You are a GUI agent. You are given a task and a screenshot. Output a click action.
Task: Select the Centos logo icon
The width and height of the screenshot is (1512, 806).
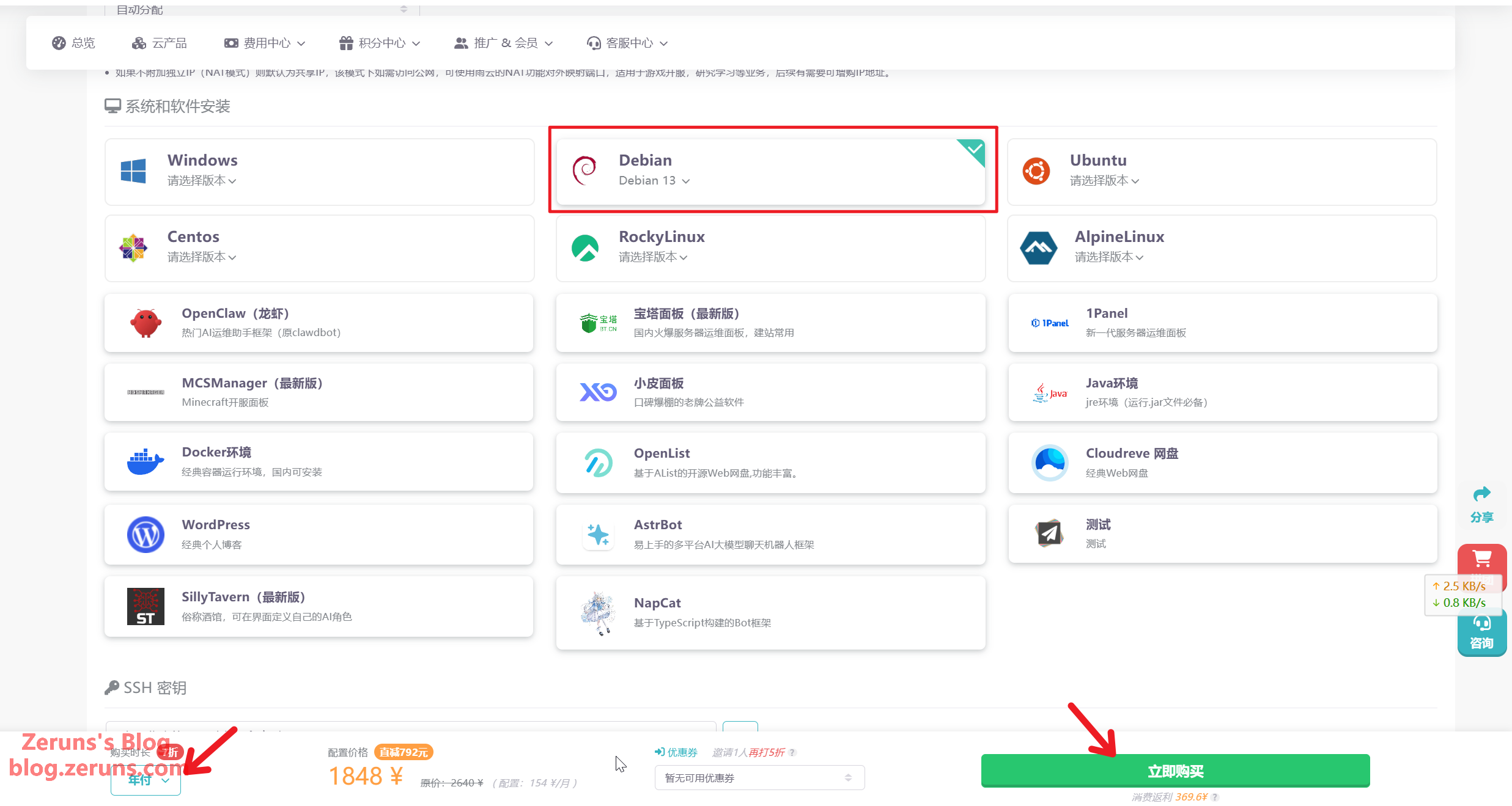click(x=133, y=248)
